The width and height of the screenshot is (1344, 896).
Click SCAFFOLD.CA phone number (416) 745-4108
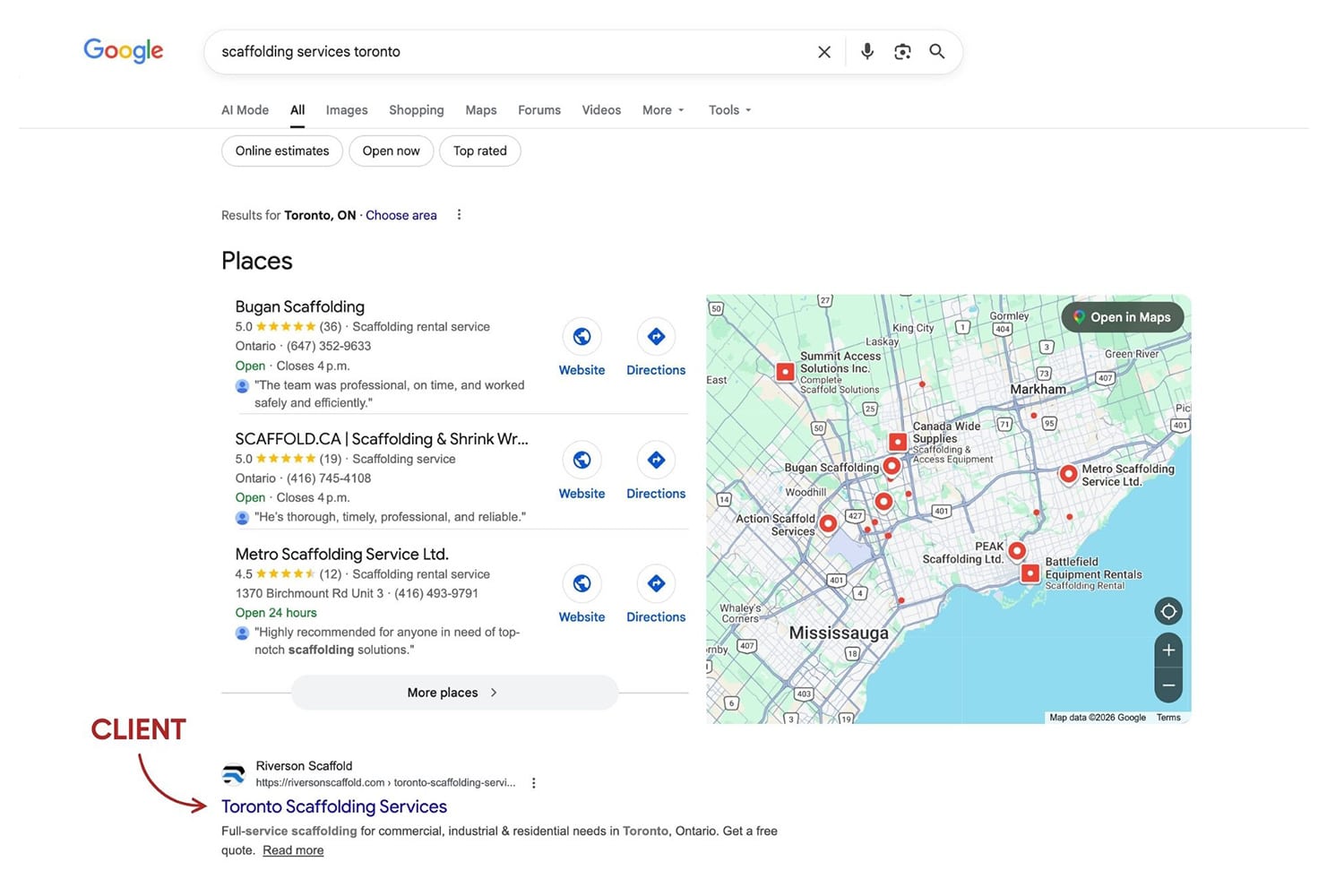(329, 478)
